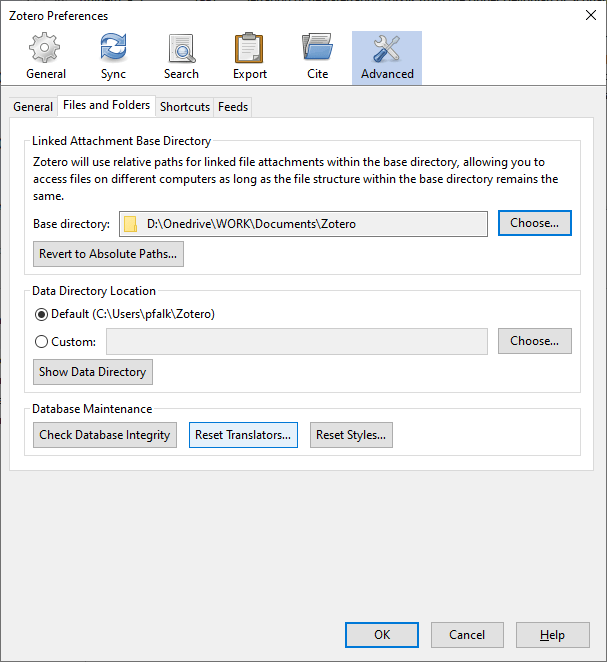Image resolution: width=607 pixels, height=662 pixels.
Task: Click Show Data Directory button
Action: pyautogui.click(x=93, y=372)
